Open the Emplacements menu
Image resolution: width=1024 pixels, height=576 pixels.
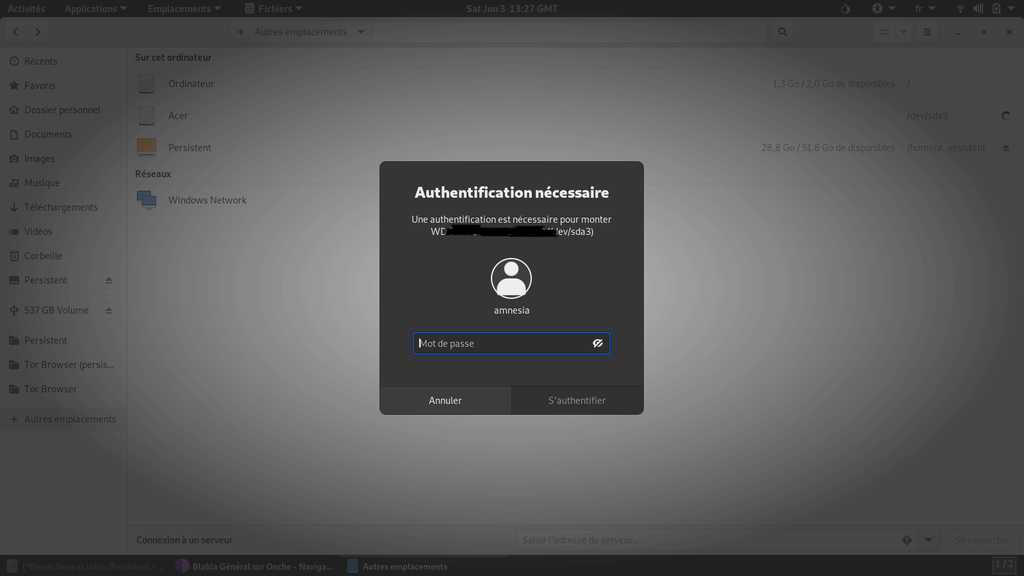[184, 9]
